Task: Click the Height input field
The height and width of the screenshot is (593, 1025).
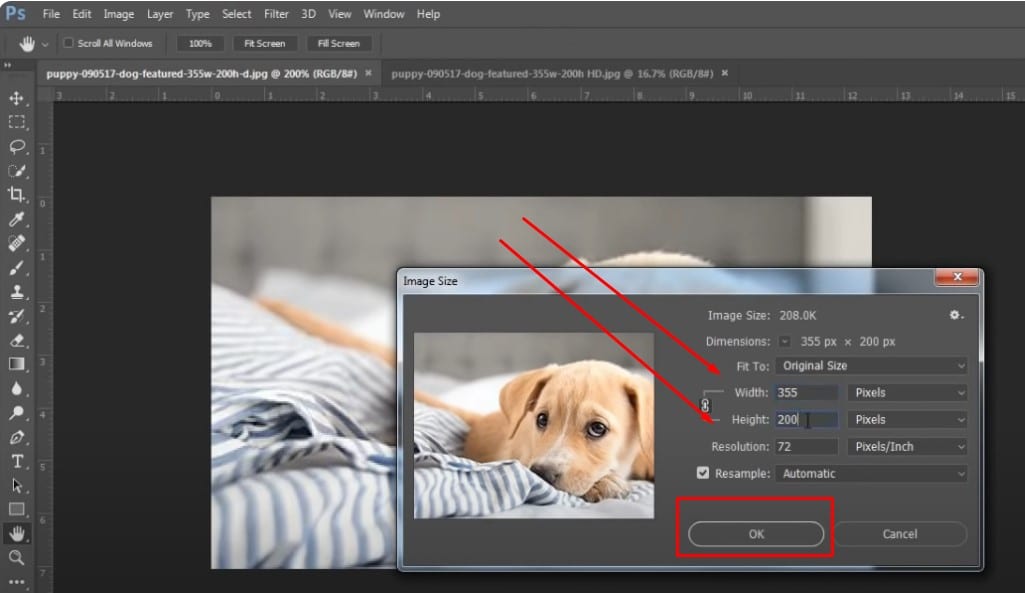Action: 807,420
